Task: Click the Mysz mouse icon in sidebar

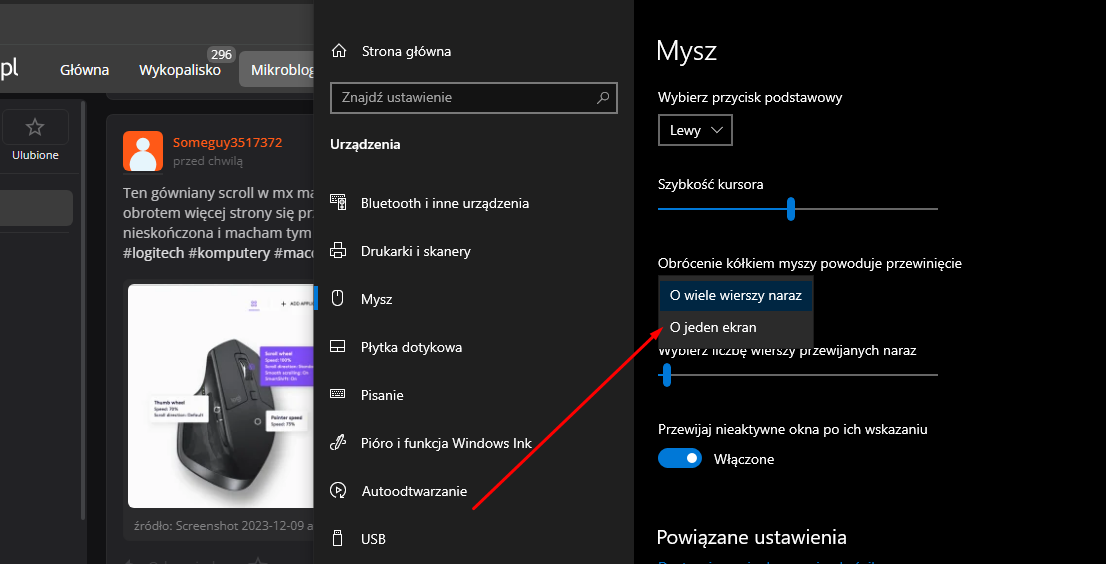Action: point(338,299)
